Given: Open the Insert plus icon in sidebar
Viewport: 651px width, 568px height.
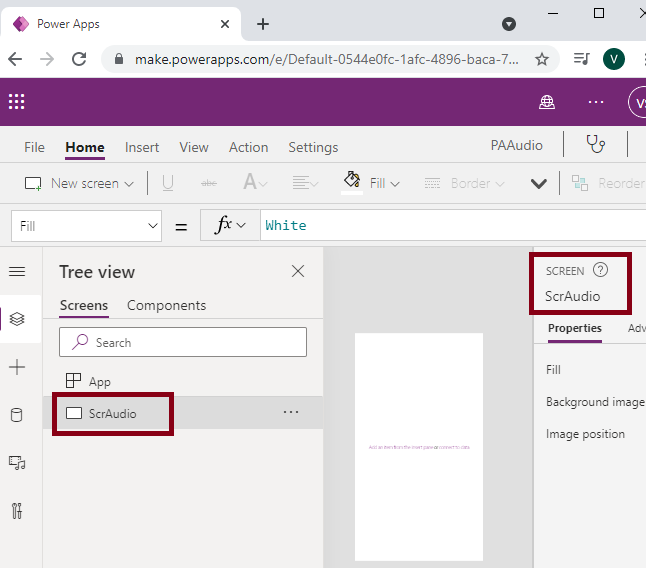Looking at the screenshot, I should click(17, 367).
